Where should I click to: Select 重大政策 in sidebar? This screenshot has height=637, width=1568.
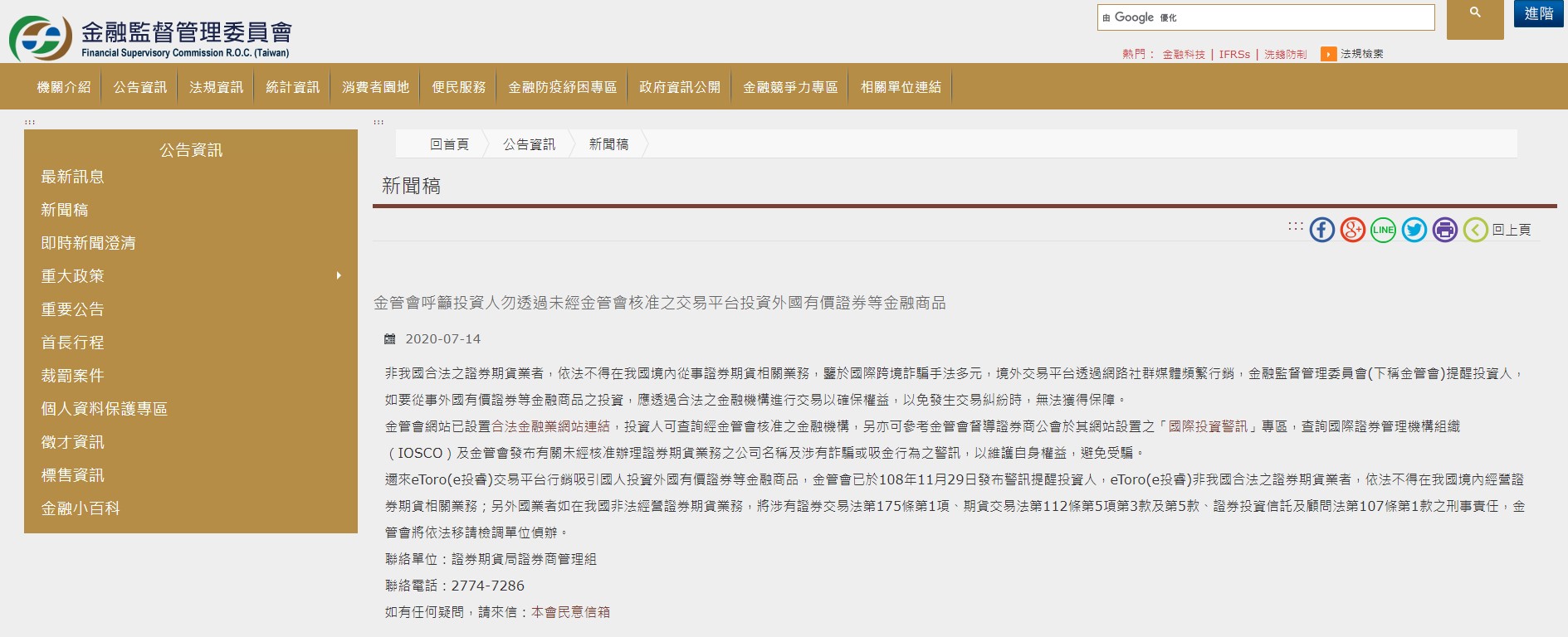coord(73,276)
